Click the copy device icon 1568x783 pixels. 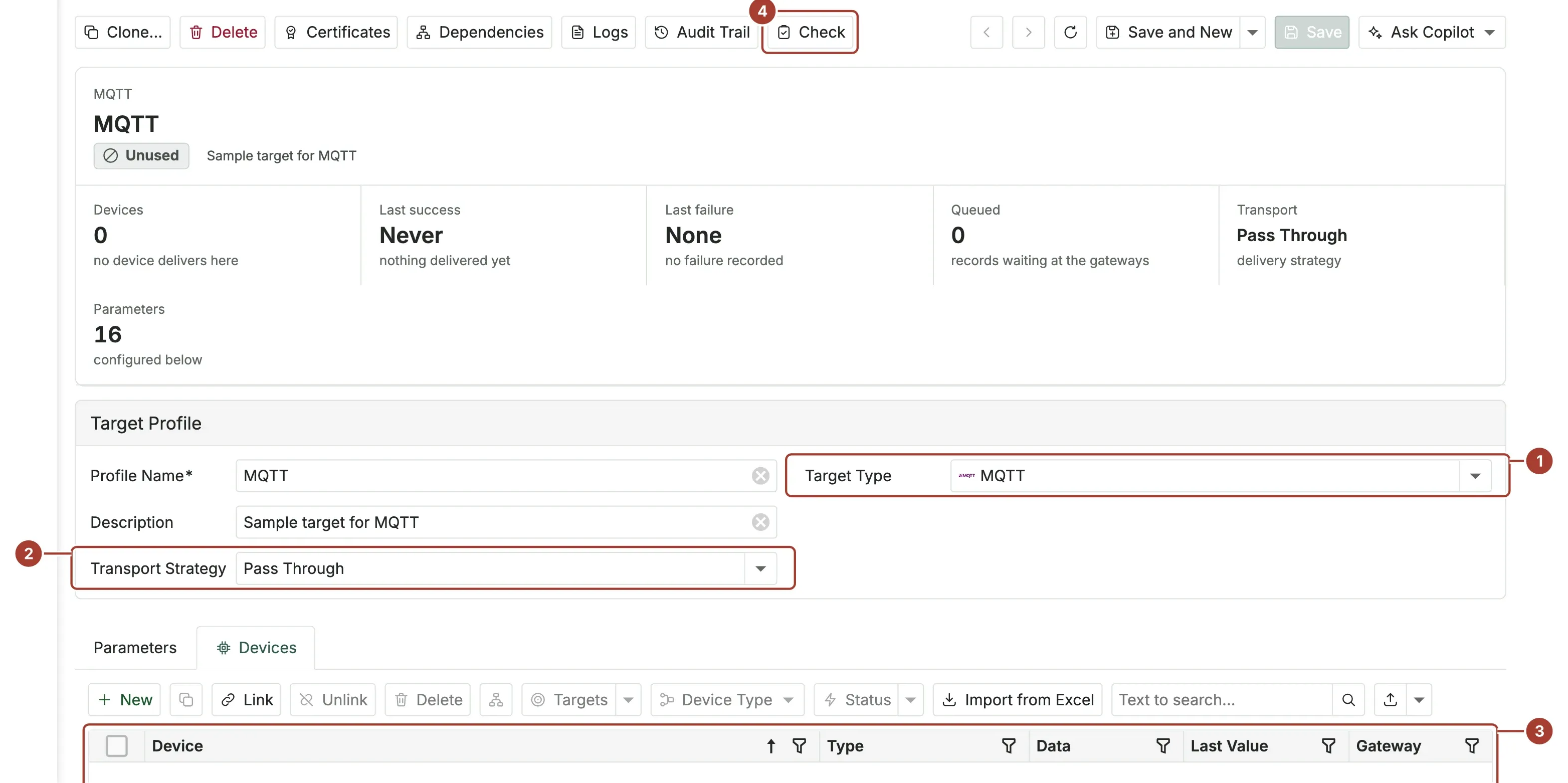pyautogui.click(x=186, y=700)
